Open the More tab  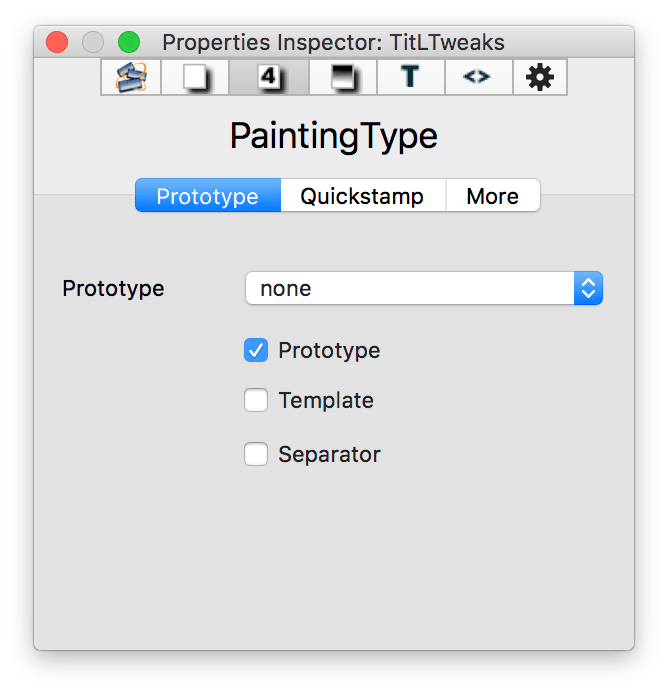click(x=492, y=196)
